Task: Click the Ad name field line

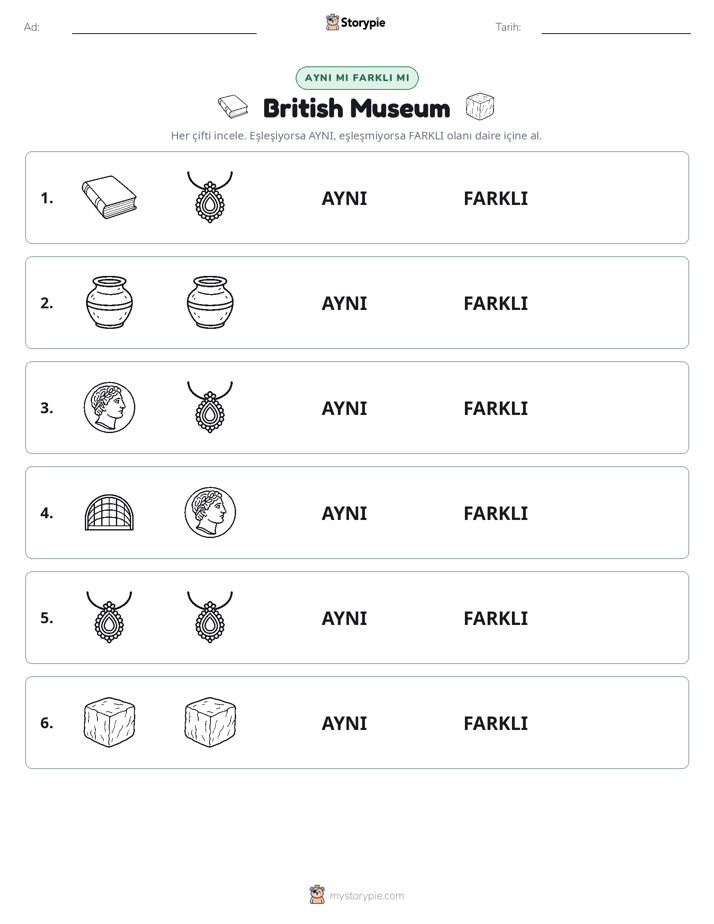Action: coord(164,33)
